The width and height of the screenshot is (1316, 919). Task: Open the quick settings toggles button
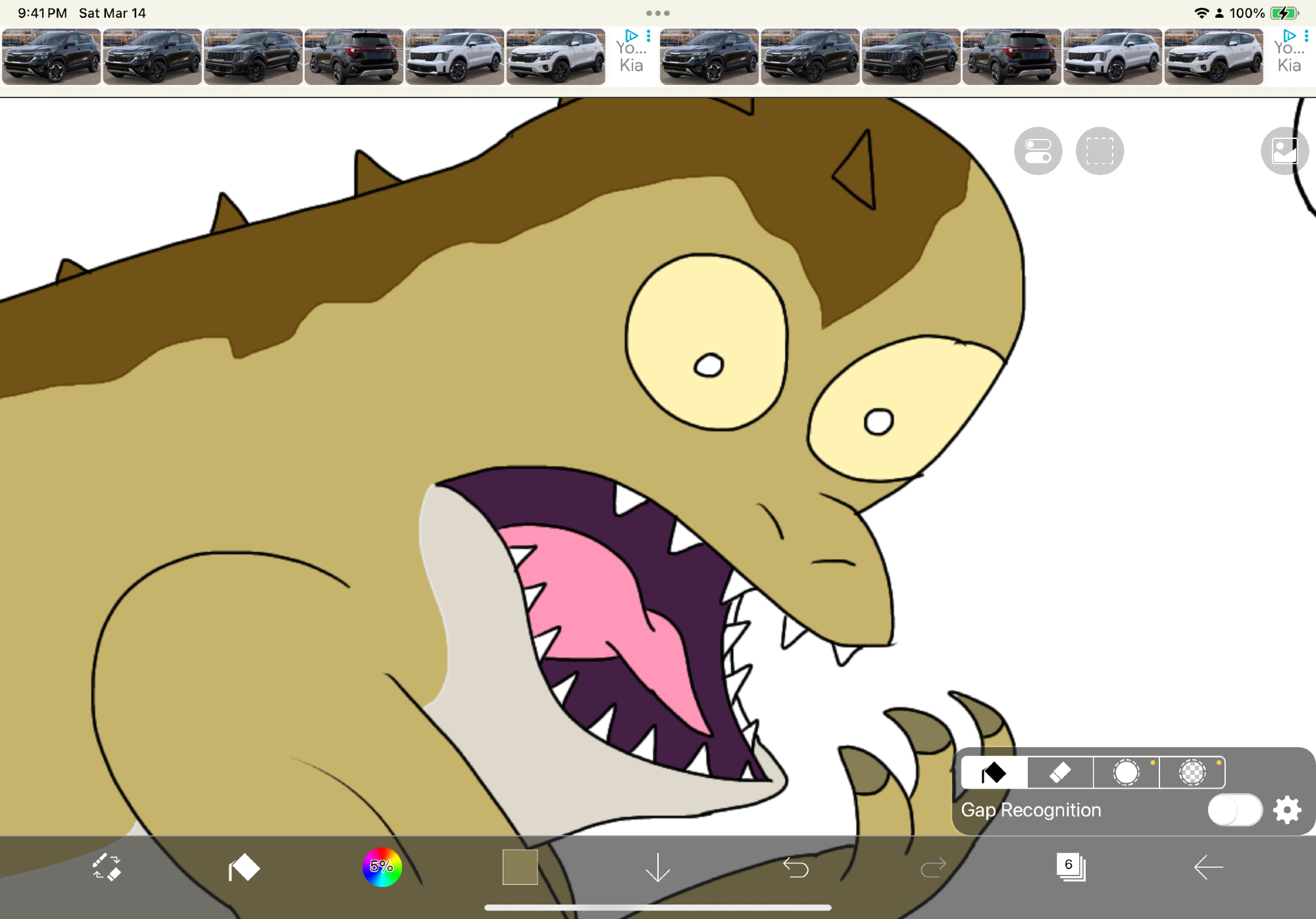[1038, 151]
